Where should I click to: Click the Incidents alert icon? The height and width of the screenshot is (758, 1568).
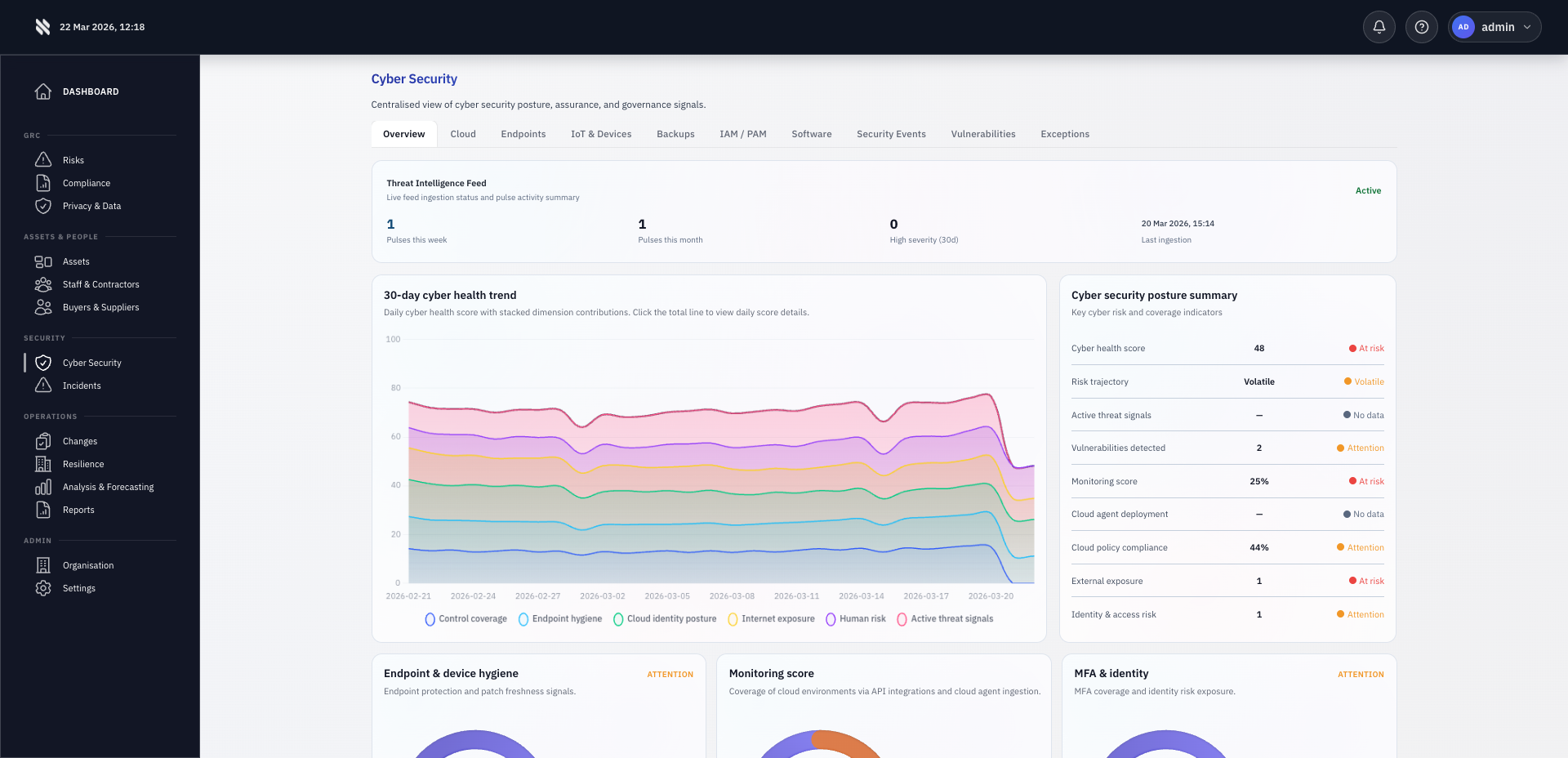43,385
